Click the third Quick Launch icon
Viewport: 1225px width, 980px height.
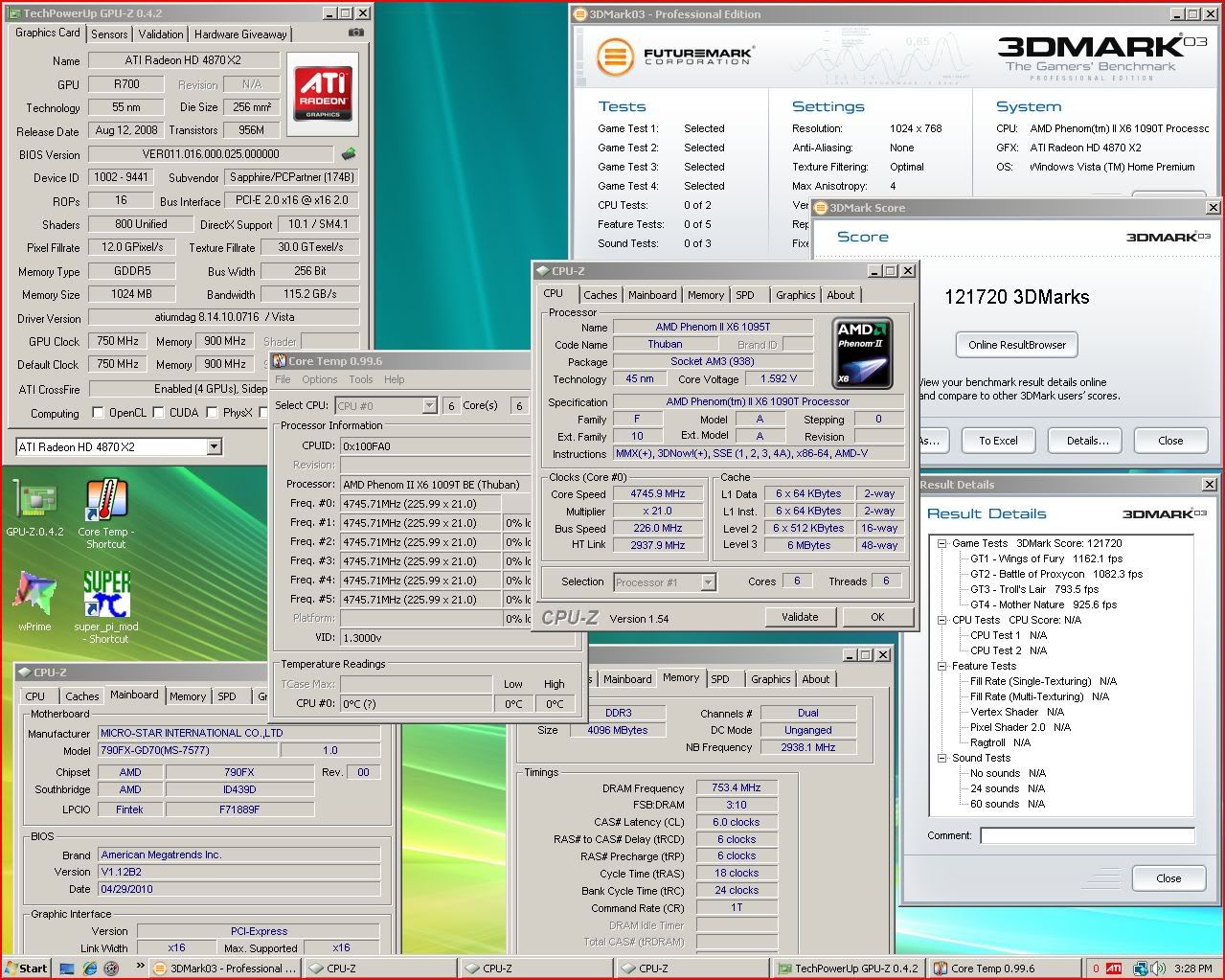(x=111, y=969)
